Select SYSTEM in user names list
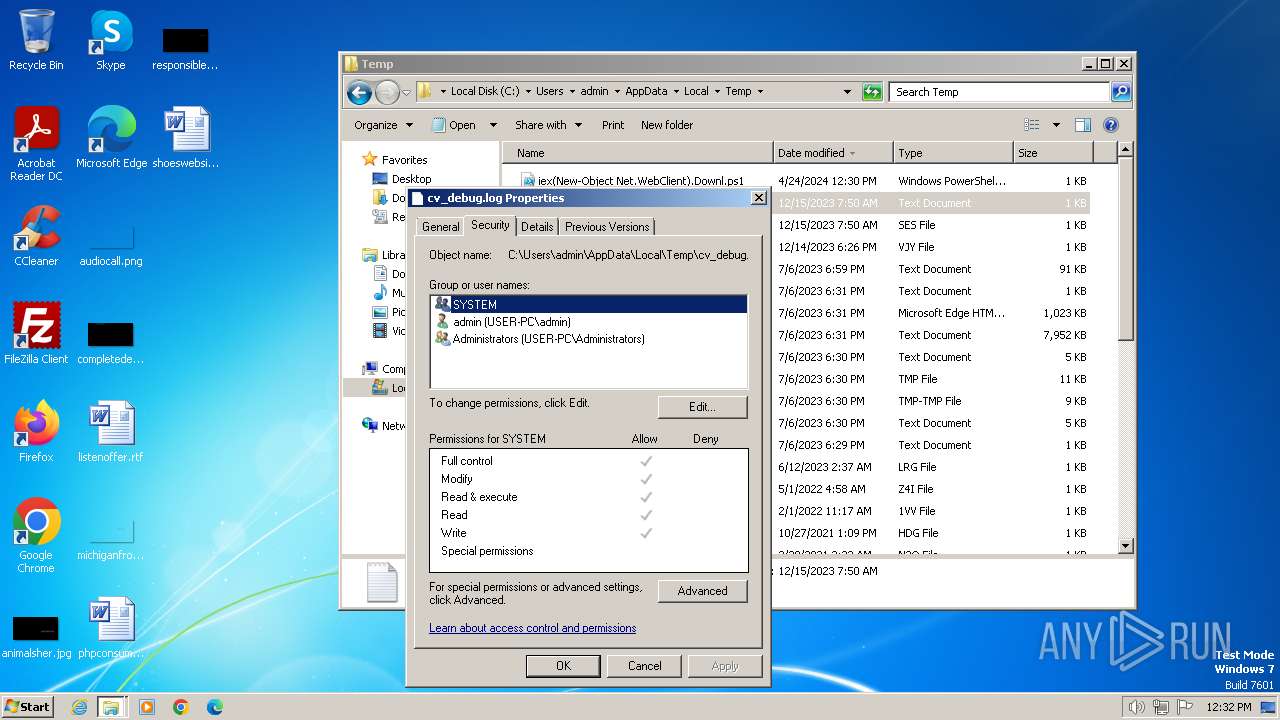This screenshot has height=720, width=1280. point(590,304)
